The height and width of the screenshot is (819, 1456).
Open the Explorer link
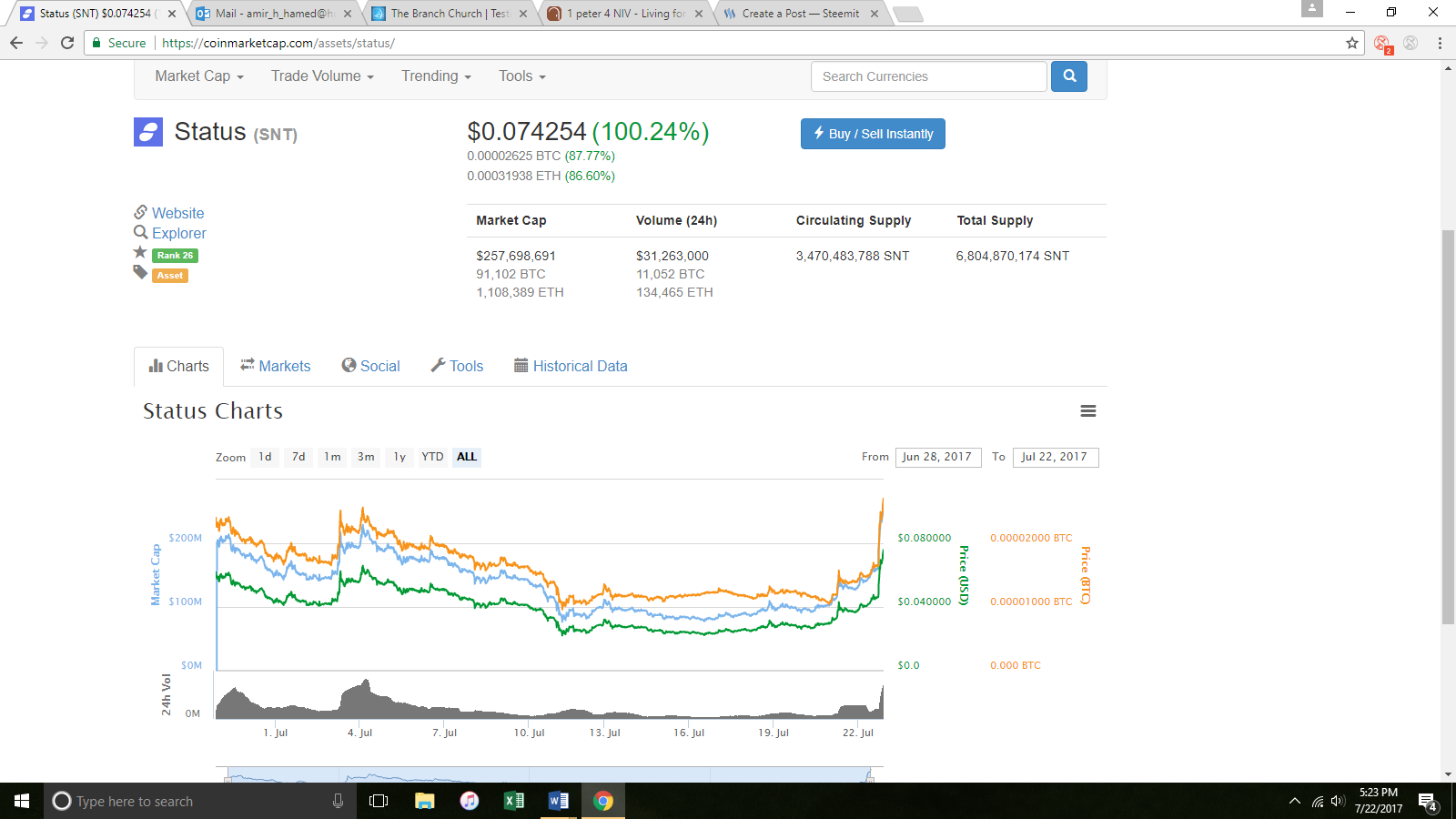click(x=178, y=233)
